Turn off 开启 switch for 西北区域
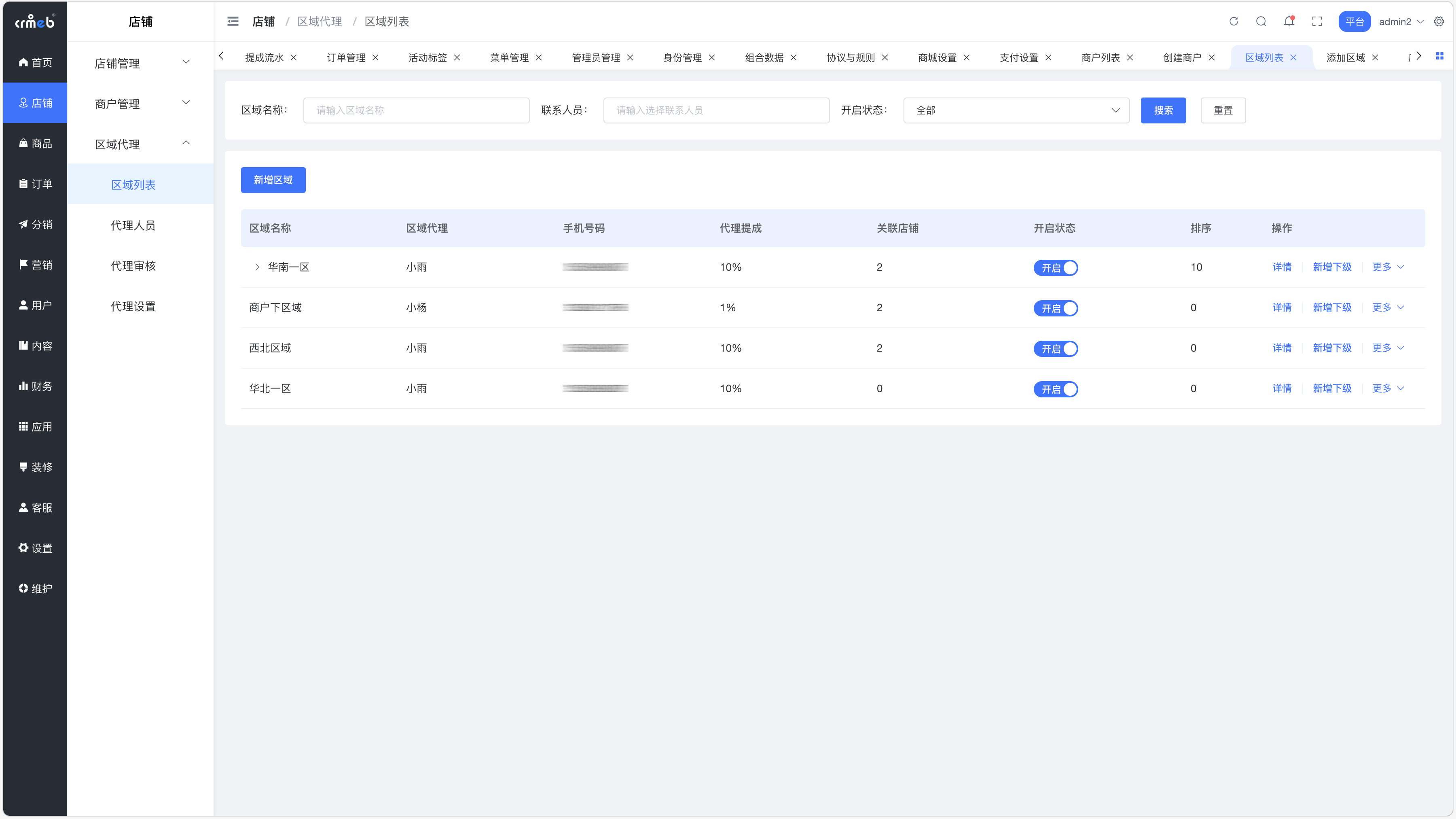The height and width of the screenshot is (819, 1456). 1055,348
